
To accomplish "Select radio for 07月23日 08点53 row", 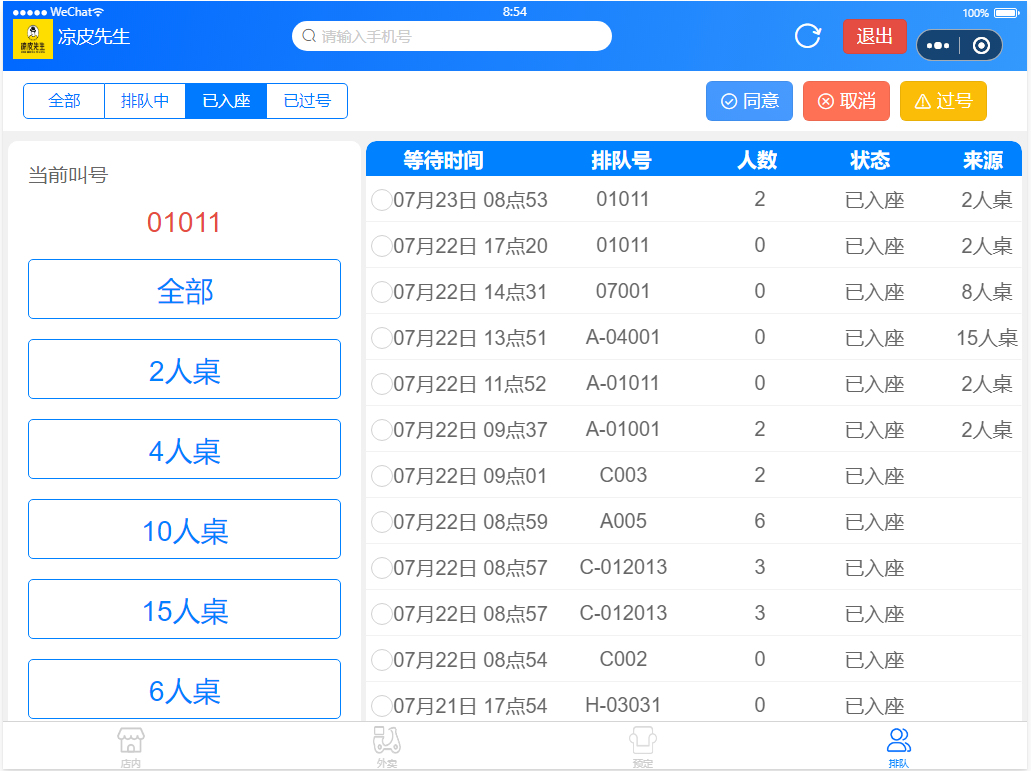I will pos(382,200).
